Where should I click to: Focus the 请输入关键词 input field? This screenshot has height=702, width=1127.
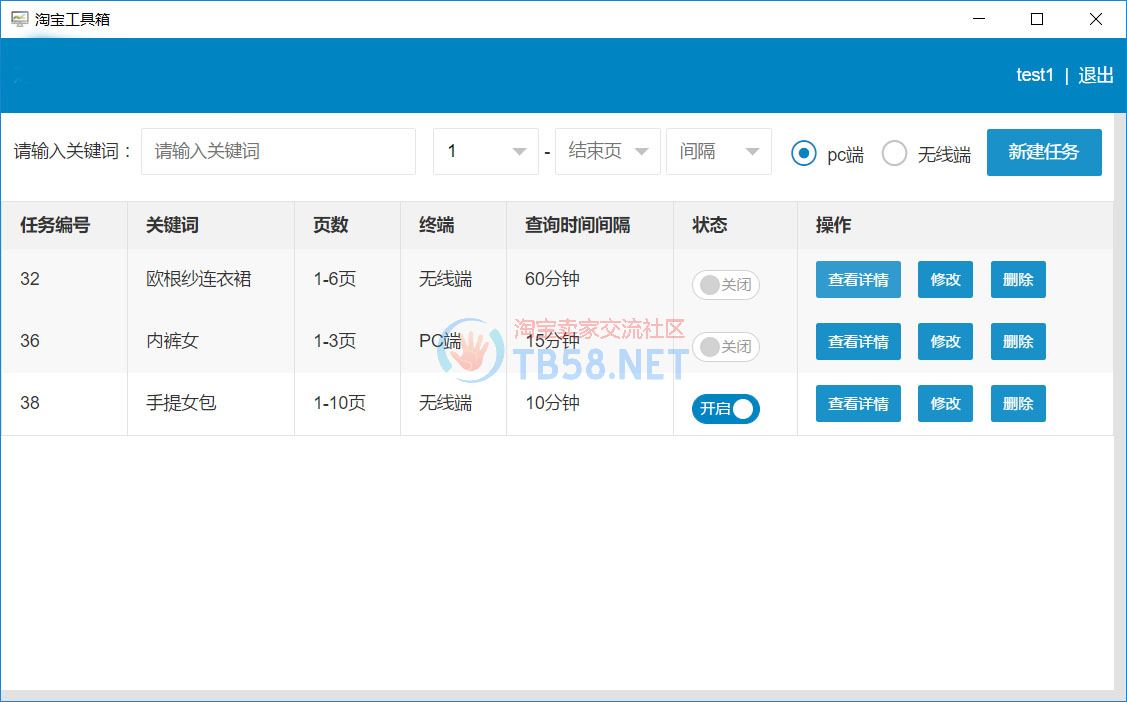278,152
